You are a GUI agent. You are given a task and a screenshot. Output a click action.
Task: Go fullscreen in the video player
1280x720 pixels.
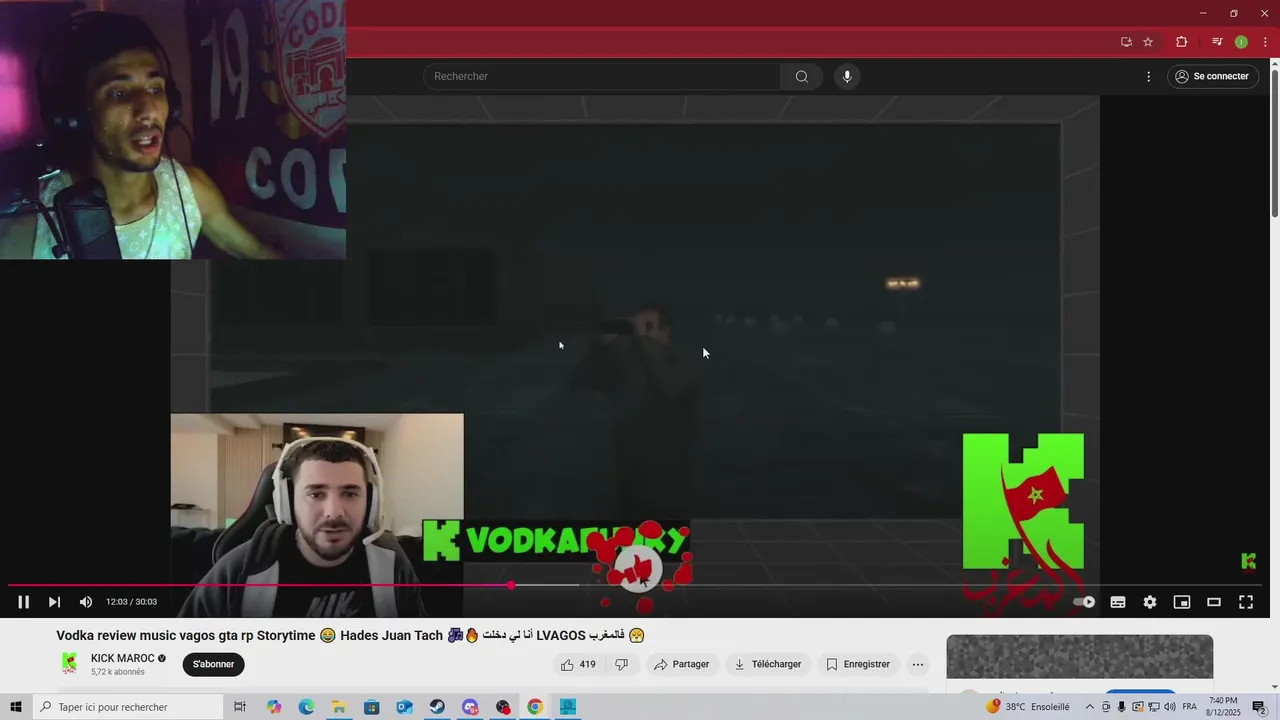click(x=1246, y=602)
